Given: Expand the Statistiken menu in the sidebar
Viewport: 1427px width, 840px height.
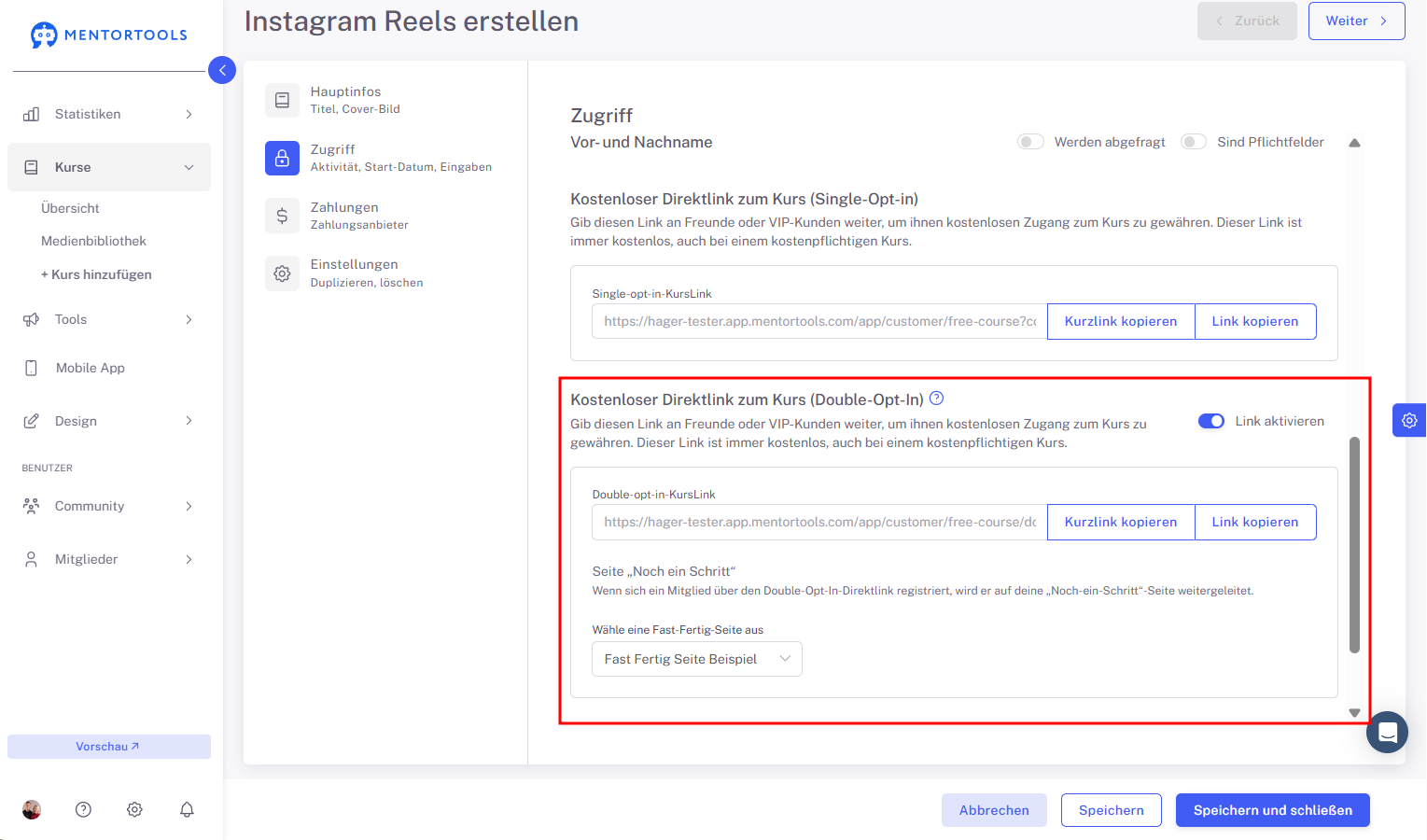Looking at the screenshot, I should [109, 114].
